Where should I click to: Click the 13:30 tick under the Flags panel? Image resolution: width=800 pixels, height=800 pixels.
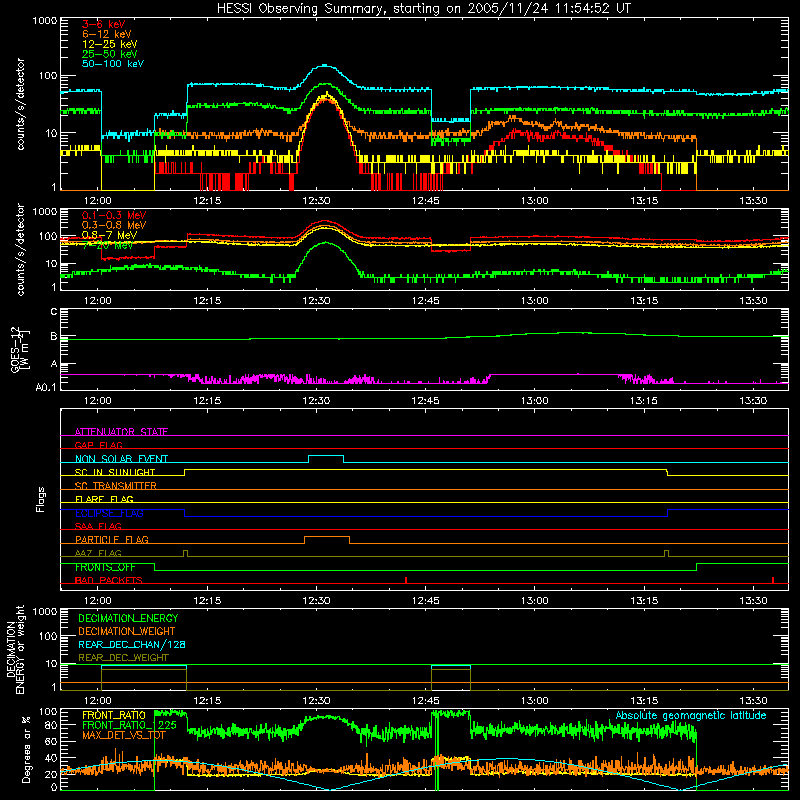pyautogui.click(x=753, y=601)
